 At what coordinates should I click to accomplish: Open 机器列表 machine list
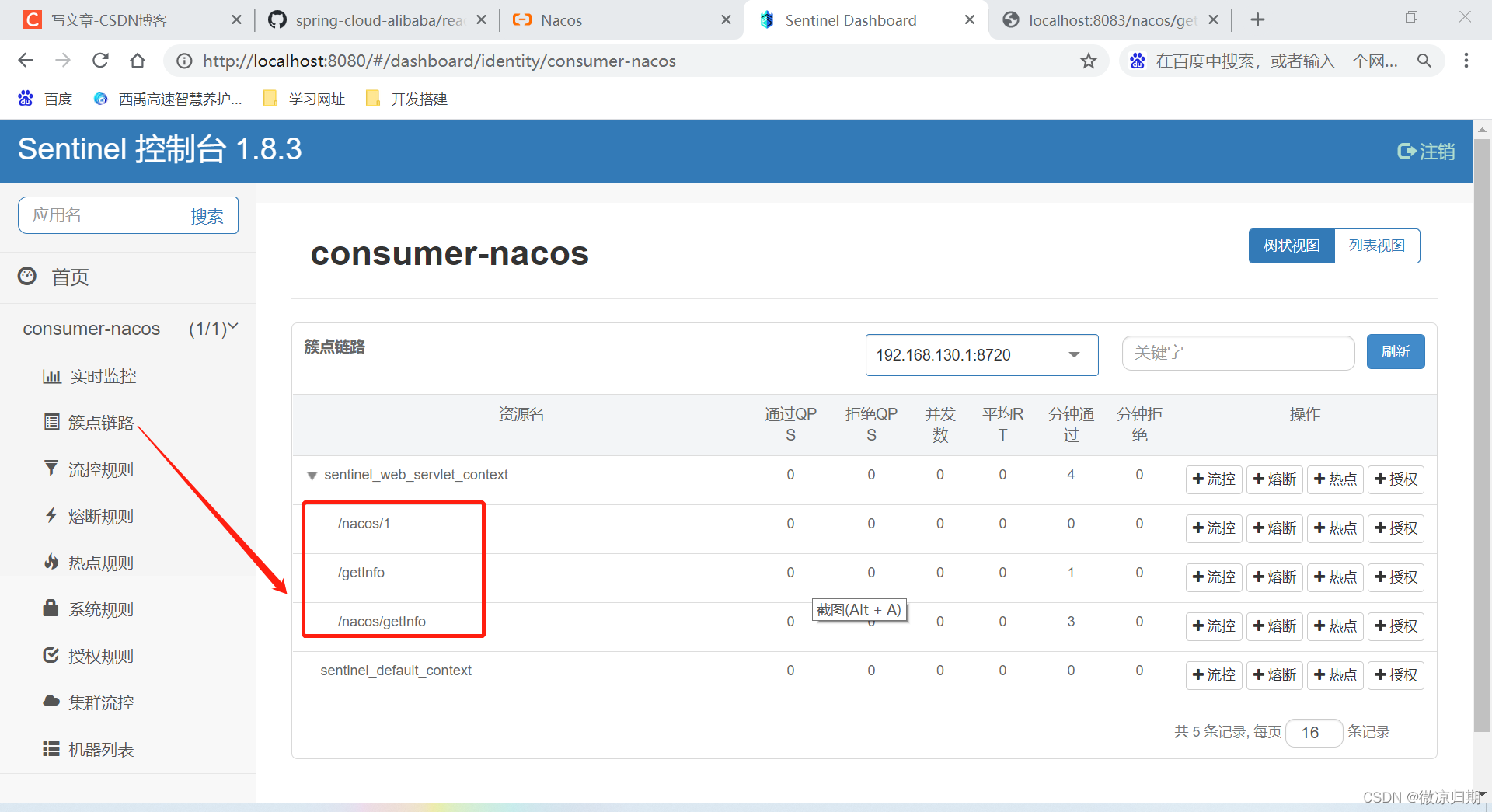[x=89, y=749]
